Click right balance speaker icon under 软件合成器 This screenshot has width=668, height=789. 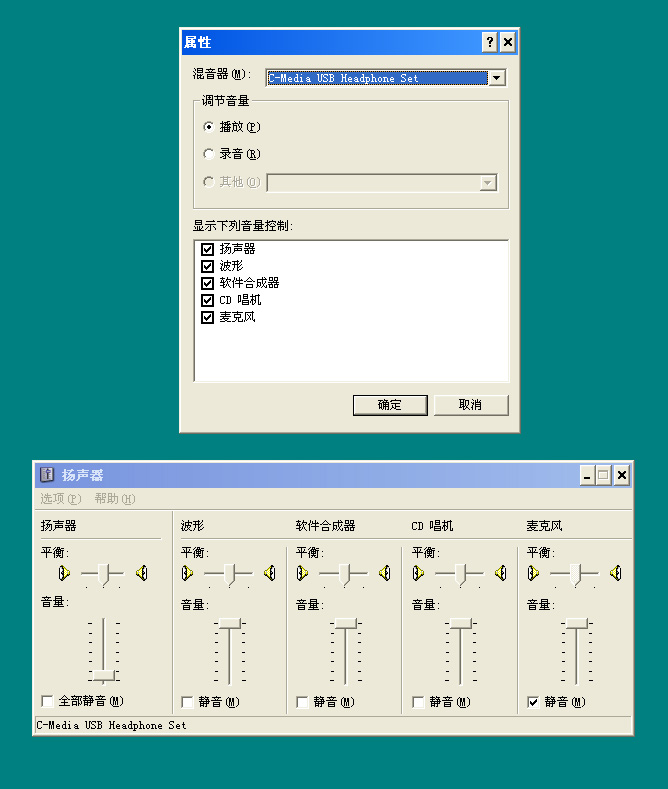[384, 573]
